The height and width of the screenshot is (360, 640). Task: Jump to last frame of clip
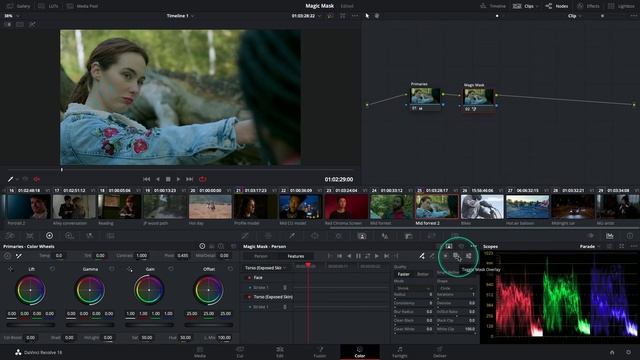click(189, 179)
